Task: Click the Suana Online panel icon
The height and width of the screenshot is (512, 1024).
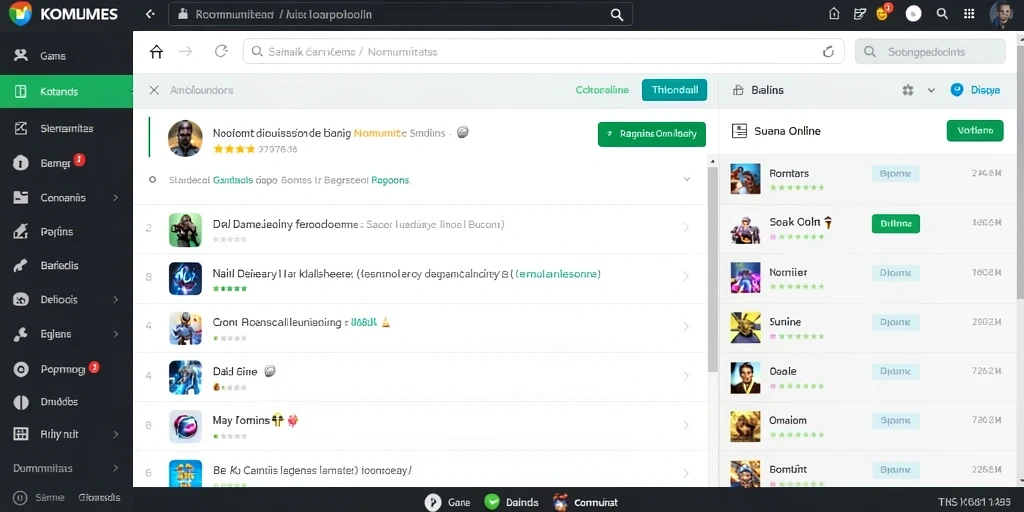Action: 739,131
